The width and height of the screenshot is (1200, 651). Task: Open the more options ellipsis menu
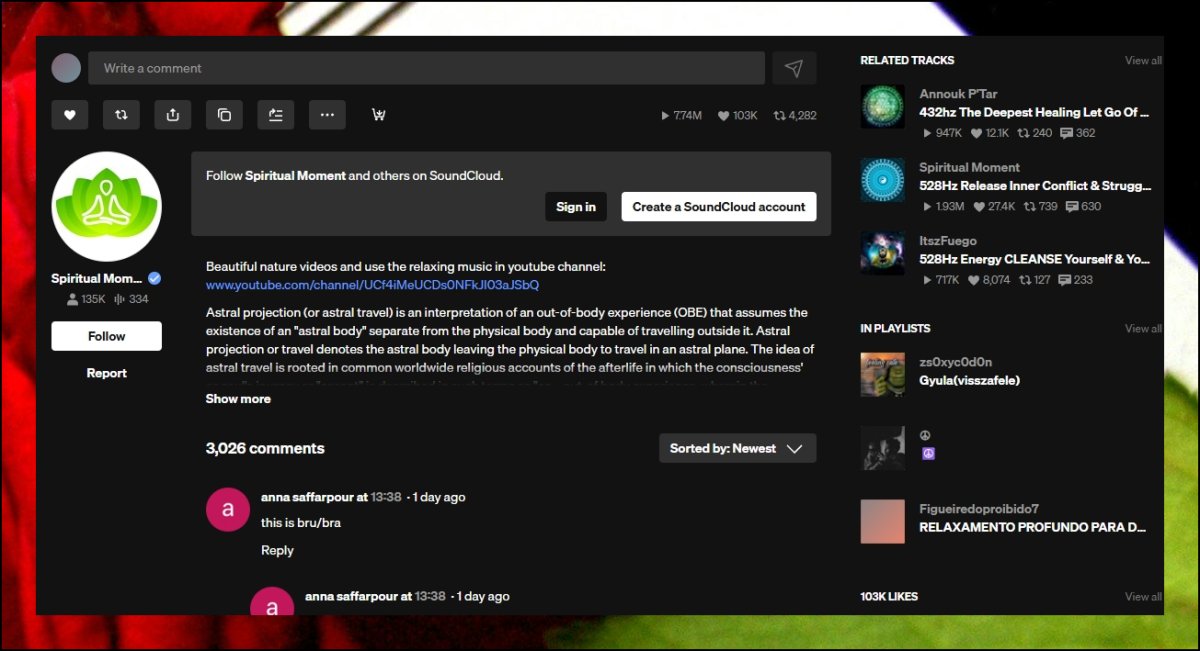coord(327,115)
